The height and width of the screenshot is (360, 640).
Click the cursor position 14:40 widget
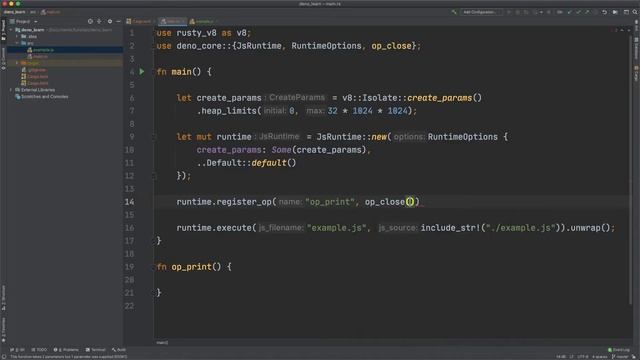click(x=561, y=357)
